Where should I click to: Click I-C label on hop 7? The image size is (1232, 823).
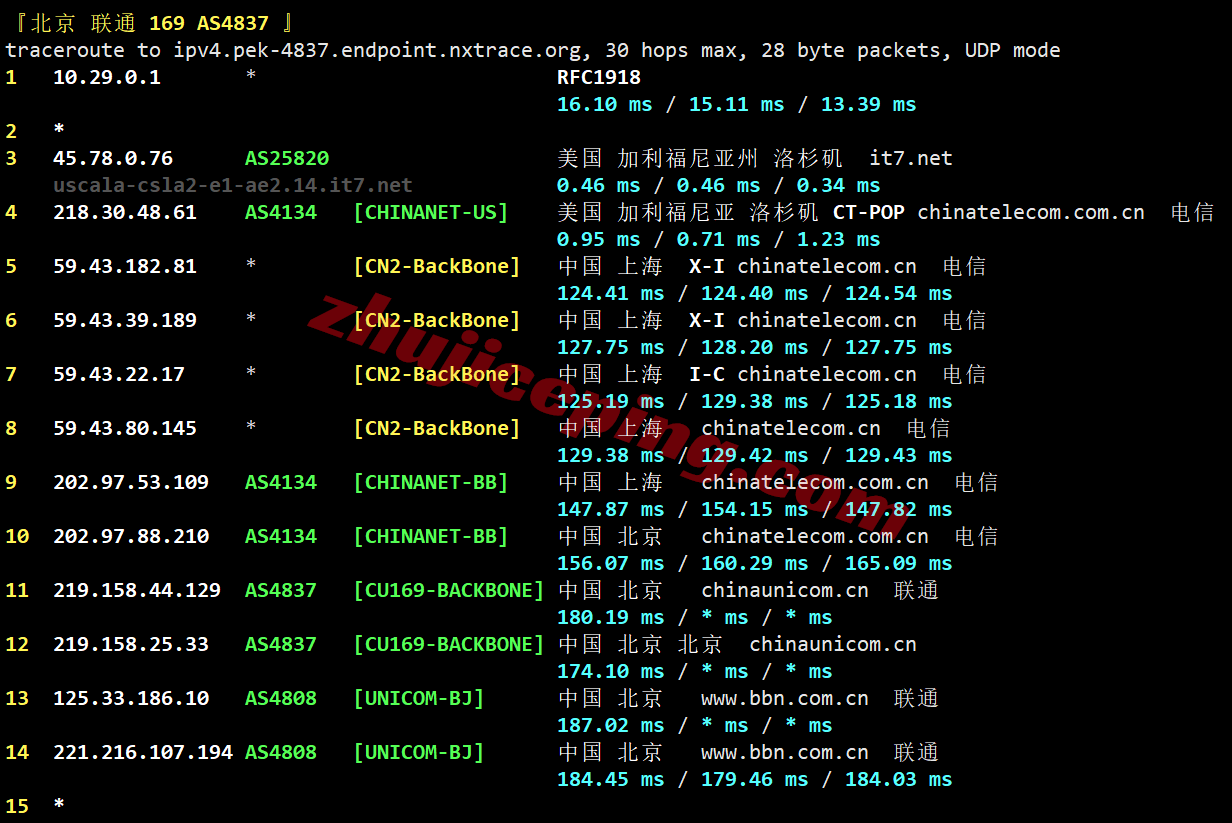[707, 374]
